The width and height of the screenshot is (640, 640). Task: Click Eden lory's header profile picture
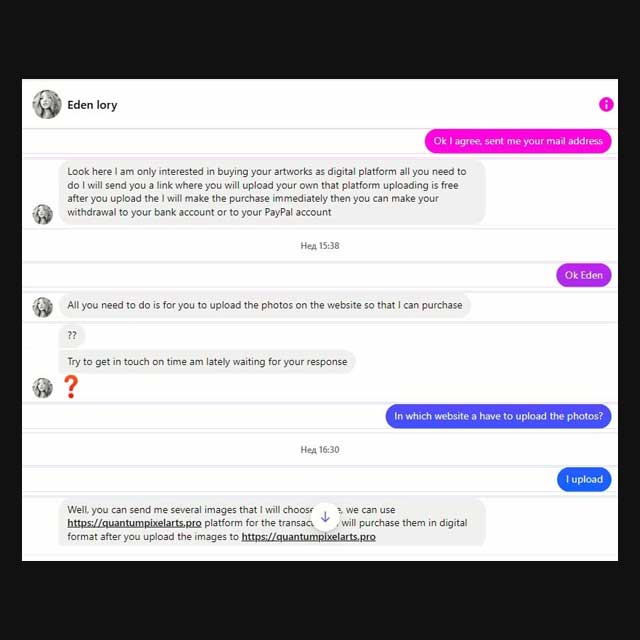47,104
